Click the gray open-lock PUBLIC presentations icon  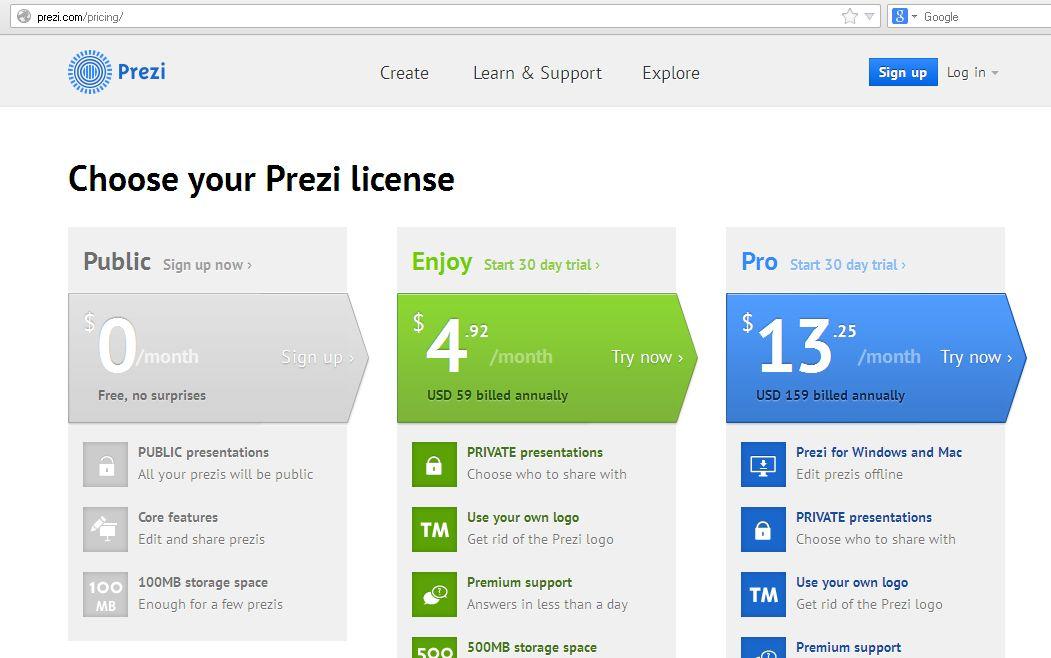coord(105,464)
